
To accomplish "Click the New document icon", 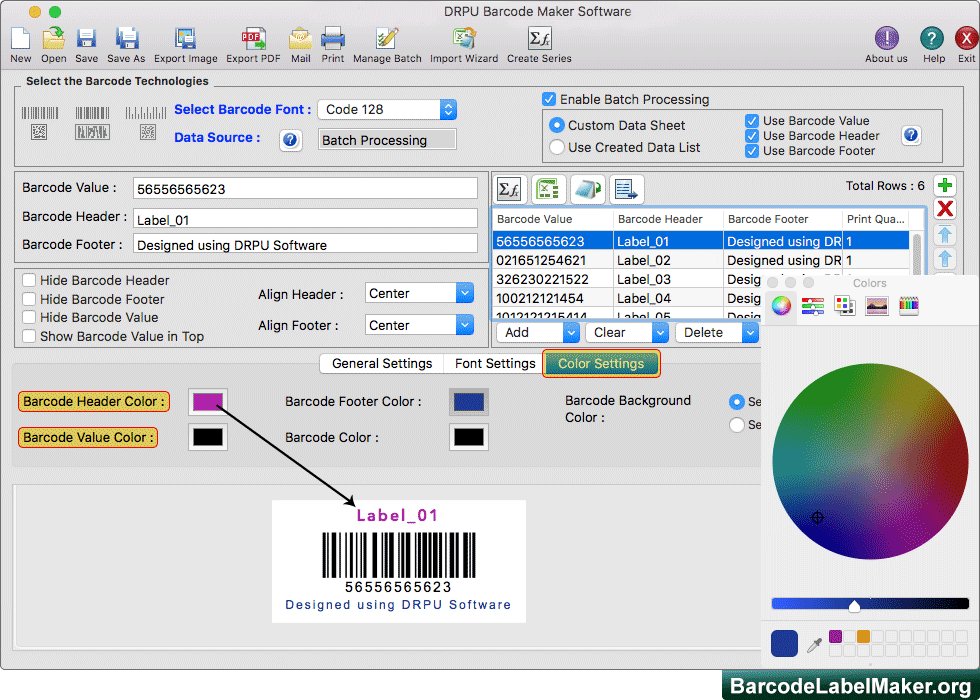I will [x=21, y=39].
